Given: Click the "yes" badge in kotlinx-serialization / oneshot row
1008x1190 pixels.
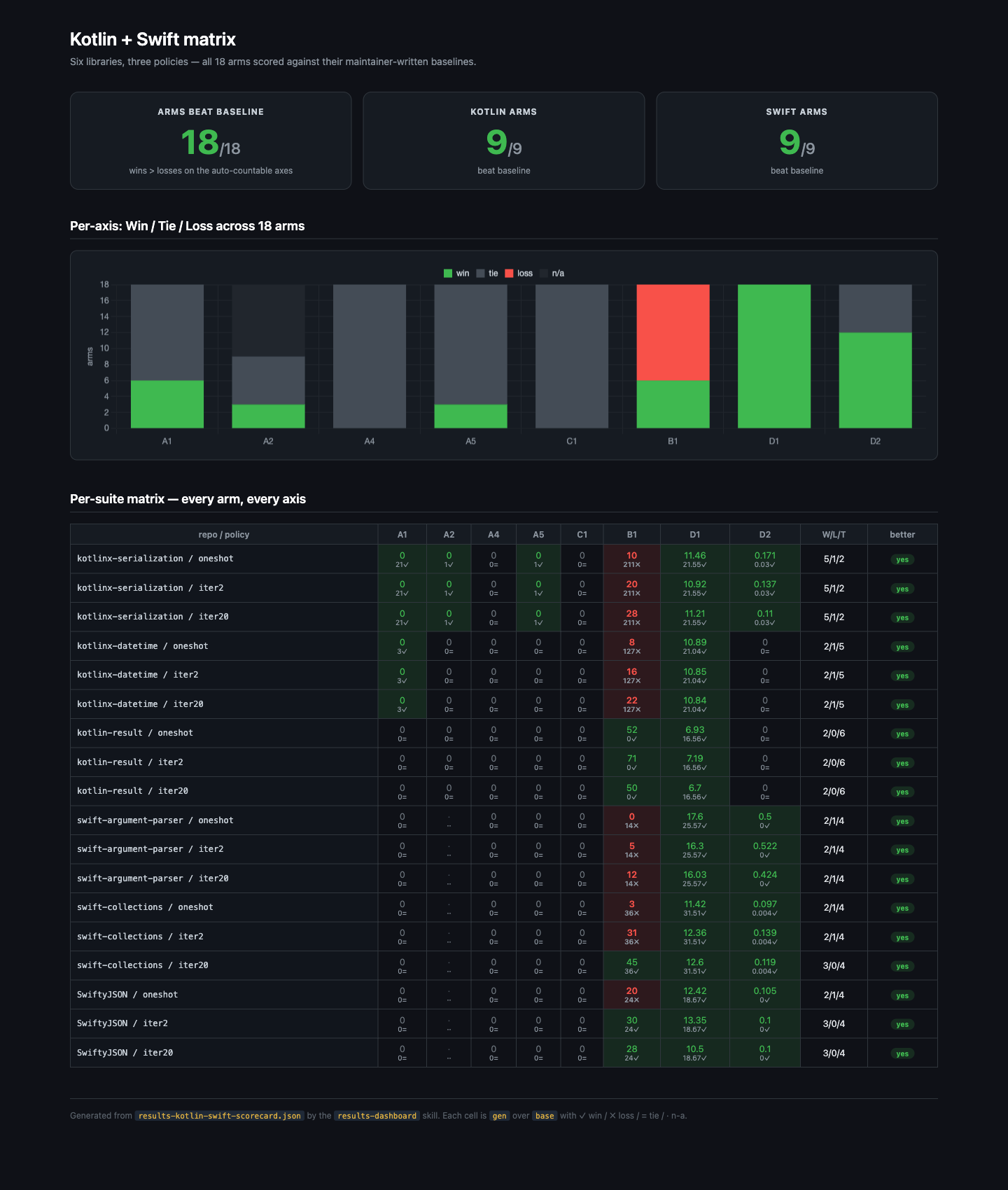Looking at the screenshot, I should (x=902, y=560).
